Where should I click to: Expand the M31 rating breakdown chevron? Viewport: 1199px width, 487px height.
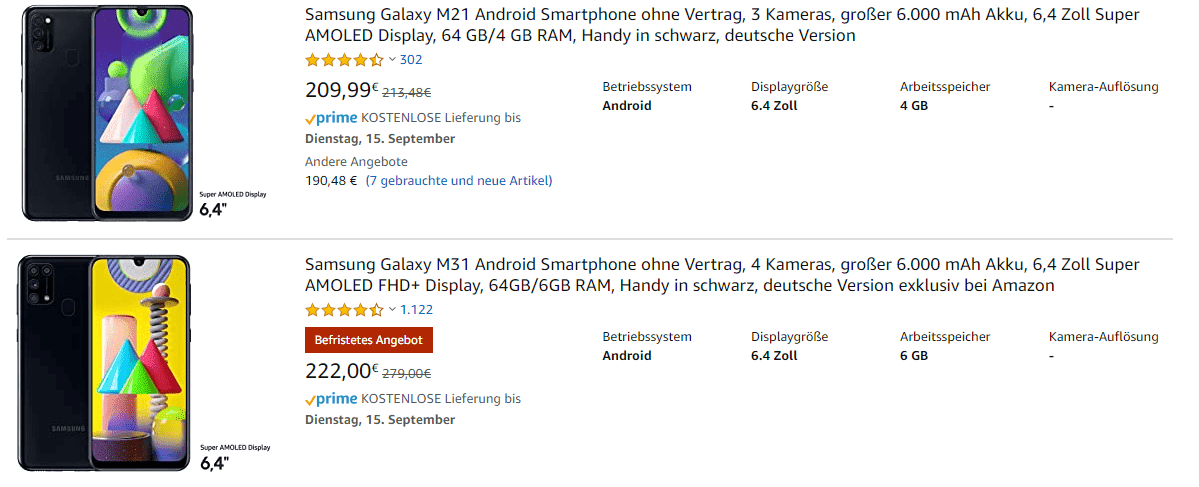393,310
